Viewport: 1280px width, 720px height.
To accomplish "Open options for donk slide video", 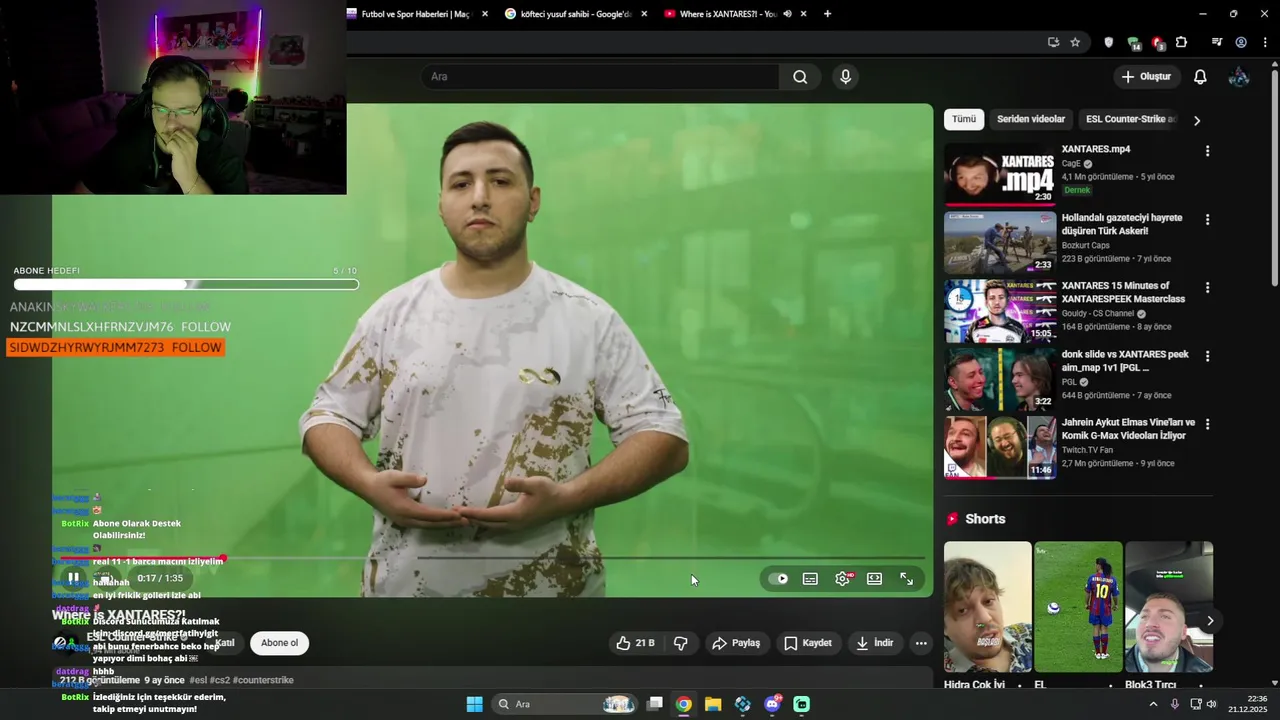I will coord(1207,356).
